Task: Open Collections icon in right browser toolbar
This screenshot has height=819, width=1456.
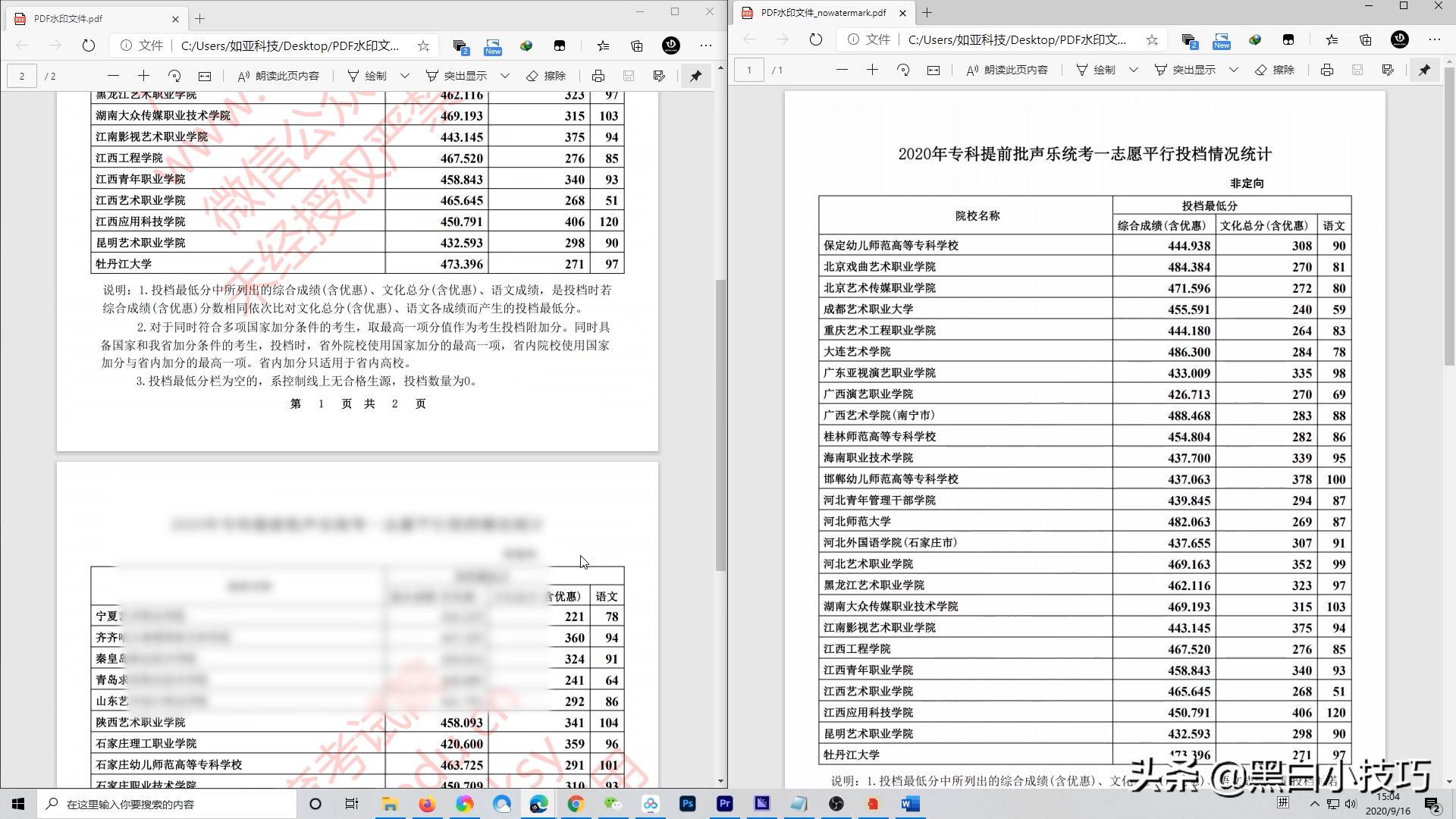Action: coord(1366,39)
